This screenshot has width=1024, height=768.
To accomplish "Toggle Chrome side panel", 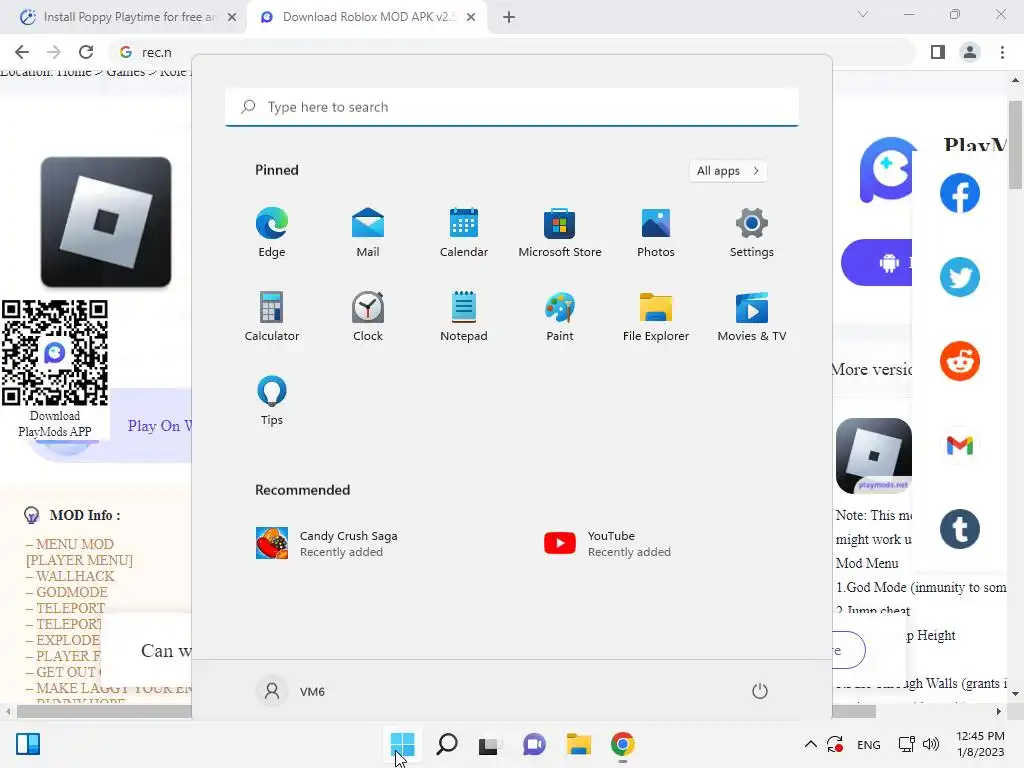I will (938, 52).
